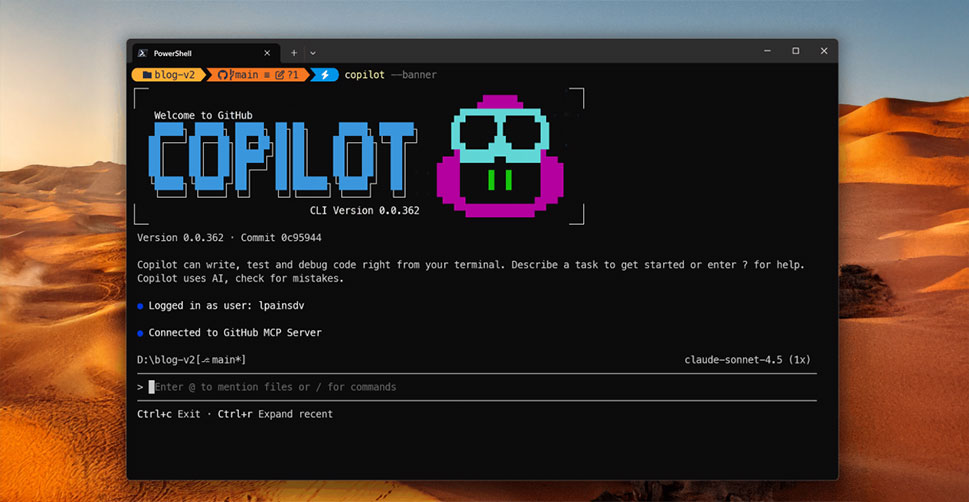Click the Copilot pixel mascot graphic
This screenshot has height=502, width=969.
(x=500, y=156)
